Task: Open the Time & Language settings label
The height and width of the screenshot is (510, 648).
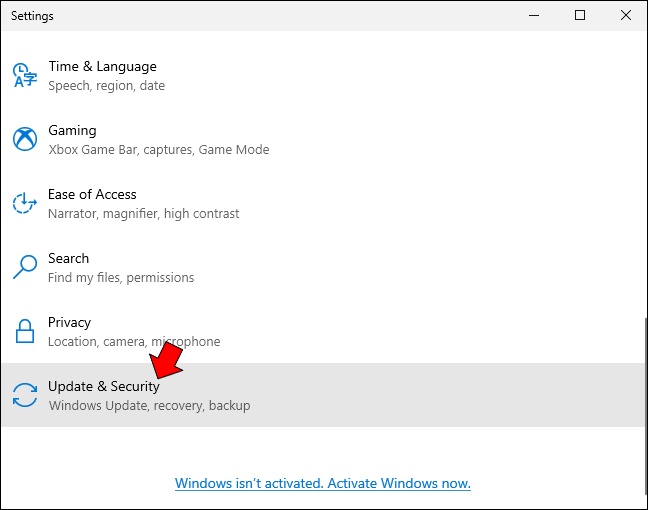Action: coord(102,66)
